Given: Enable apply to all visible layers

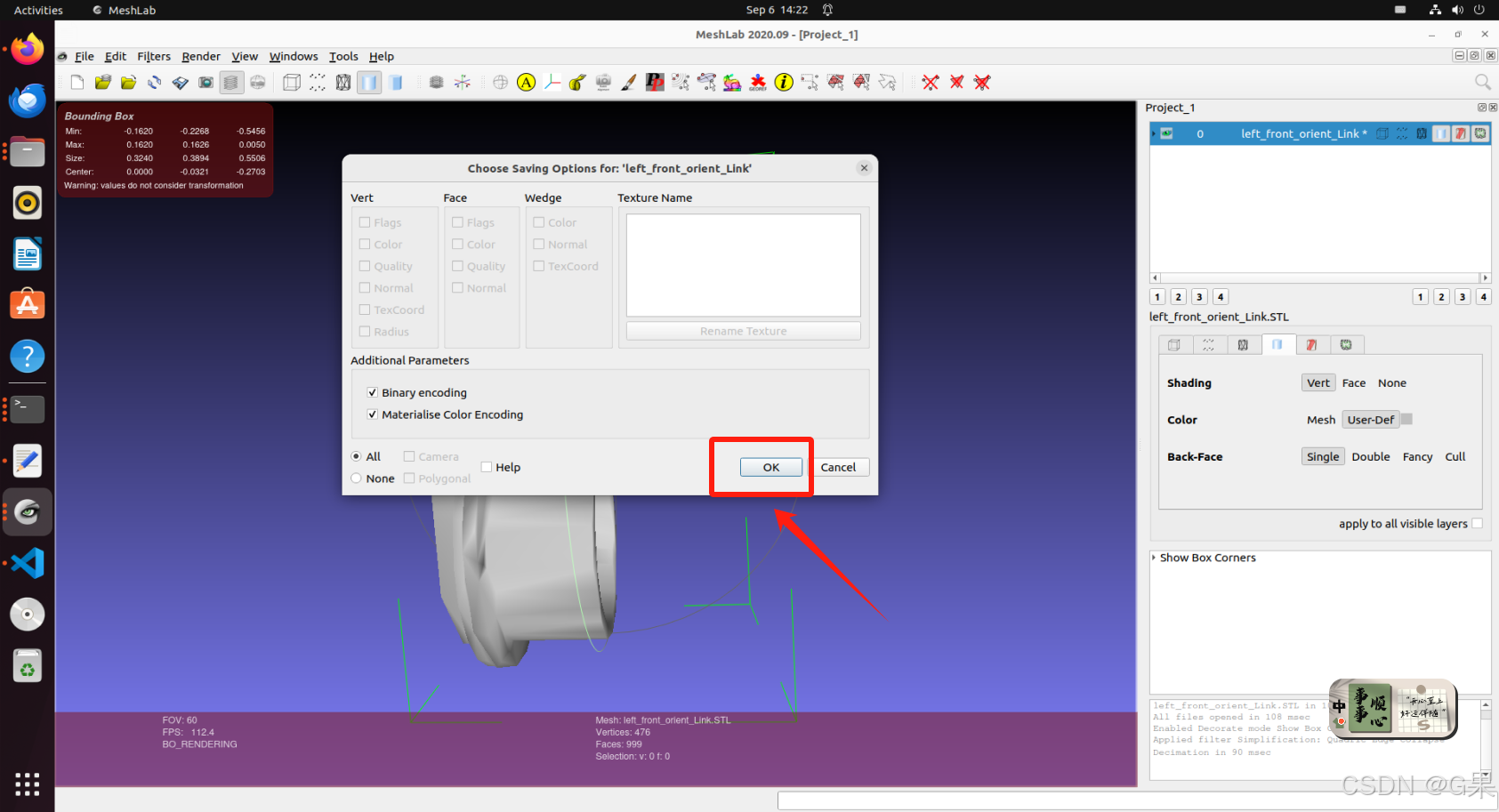Looking at the screenshot, I should [x=1478, y=524].
